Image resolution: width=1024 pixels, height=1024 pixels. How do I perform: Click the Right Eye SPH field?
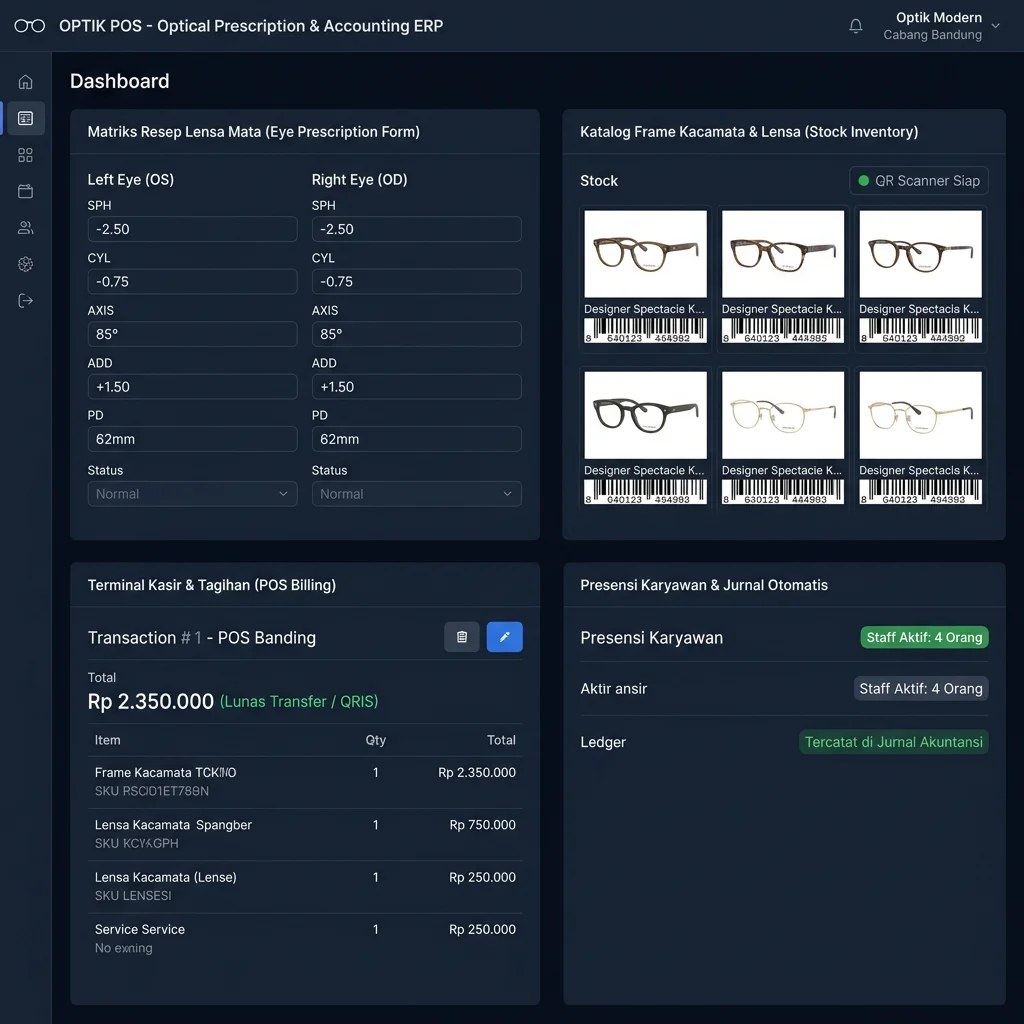click(x=417, y=229)
